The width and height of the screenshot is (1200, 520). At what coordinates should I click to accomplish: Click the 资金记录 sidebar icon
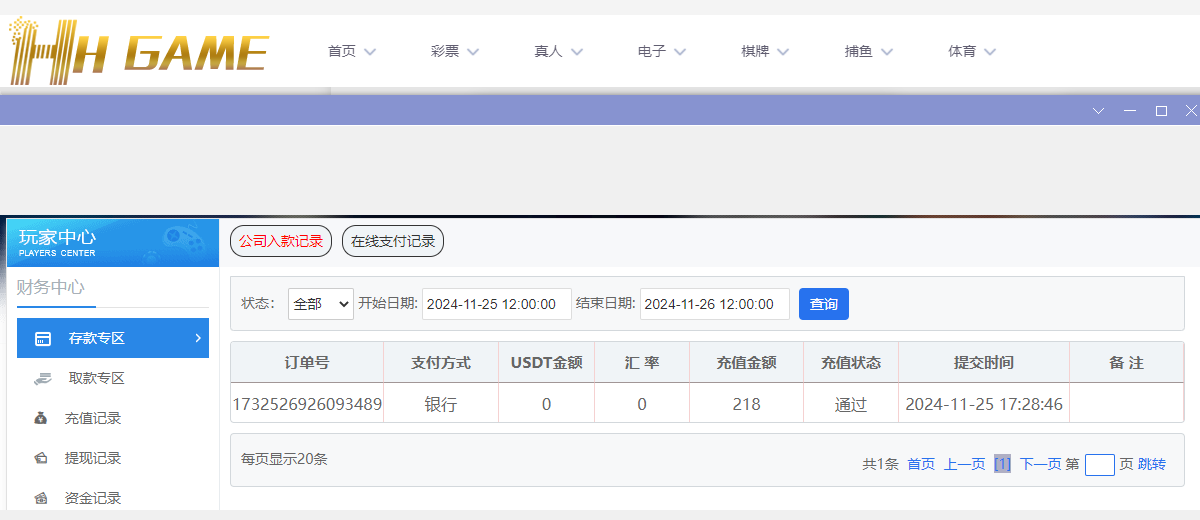[41, 497]
